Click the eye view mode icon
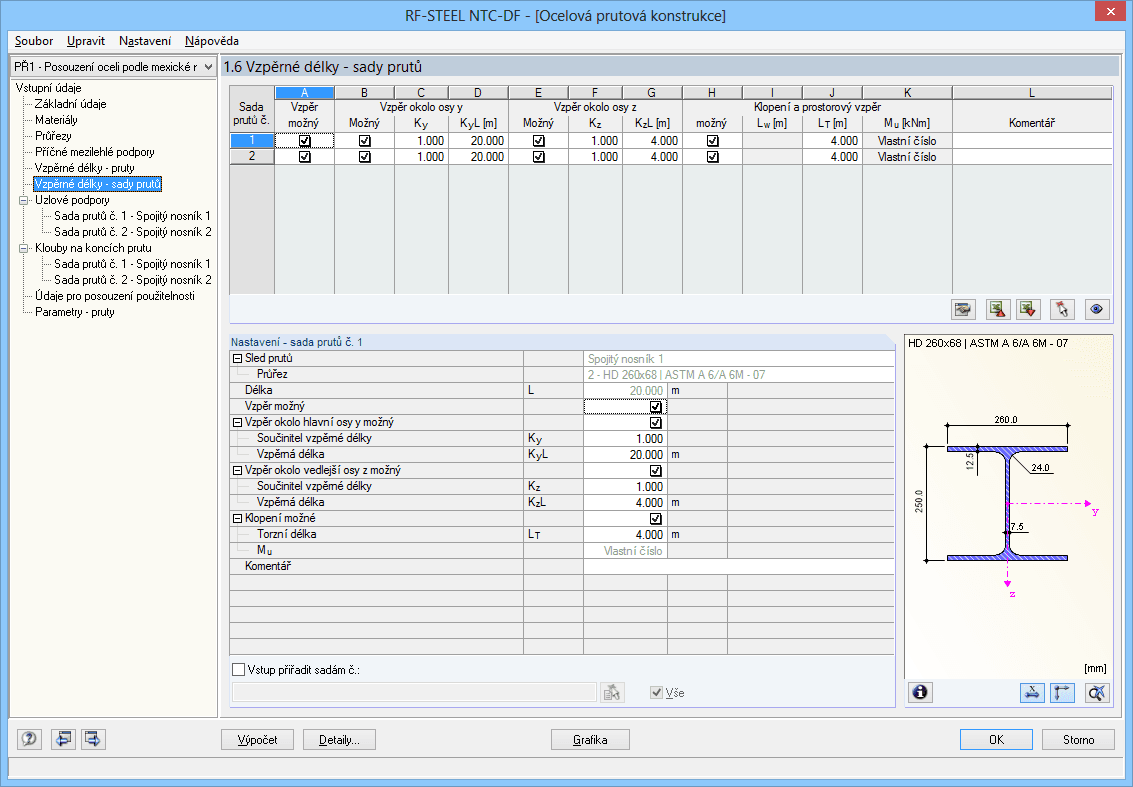The width and height of the screenshot is (1133, 787). (x=1097, y=309)
